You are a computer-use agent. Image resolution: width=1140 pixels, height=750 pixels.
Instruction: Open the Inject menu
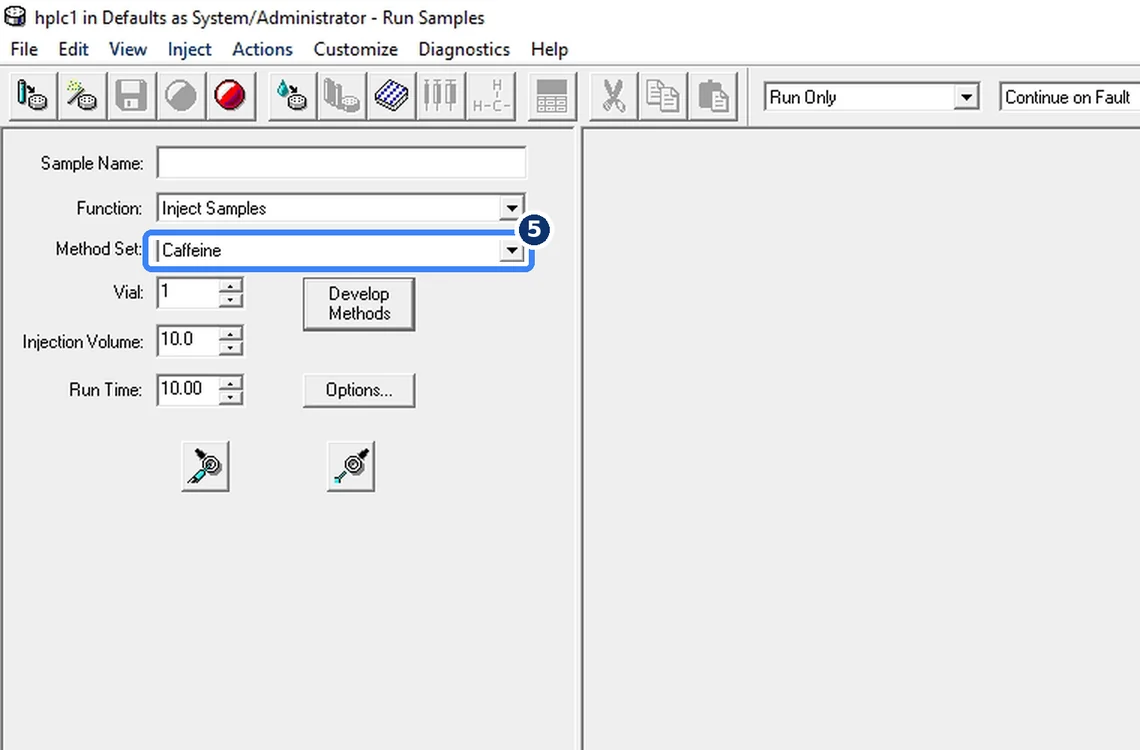(x=189, y=49)
